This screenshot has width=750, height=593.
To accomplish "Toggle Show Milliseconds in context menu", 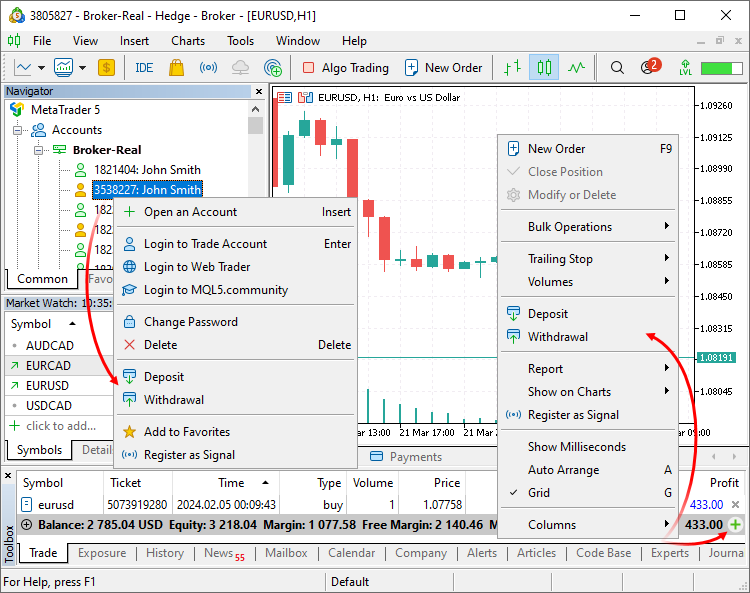I will (589, 447).
